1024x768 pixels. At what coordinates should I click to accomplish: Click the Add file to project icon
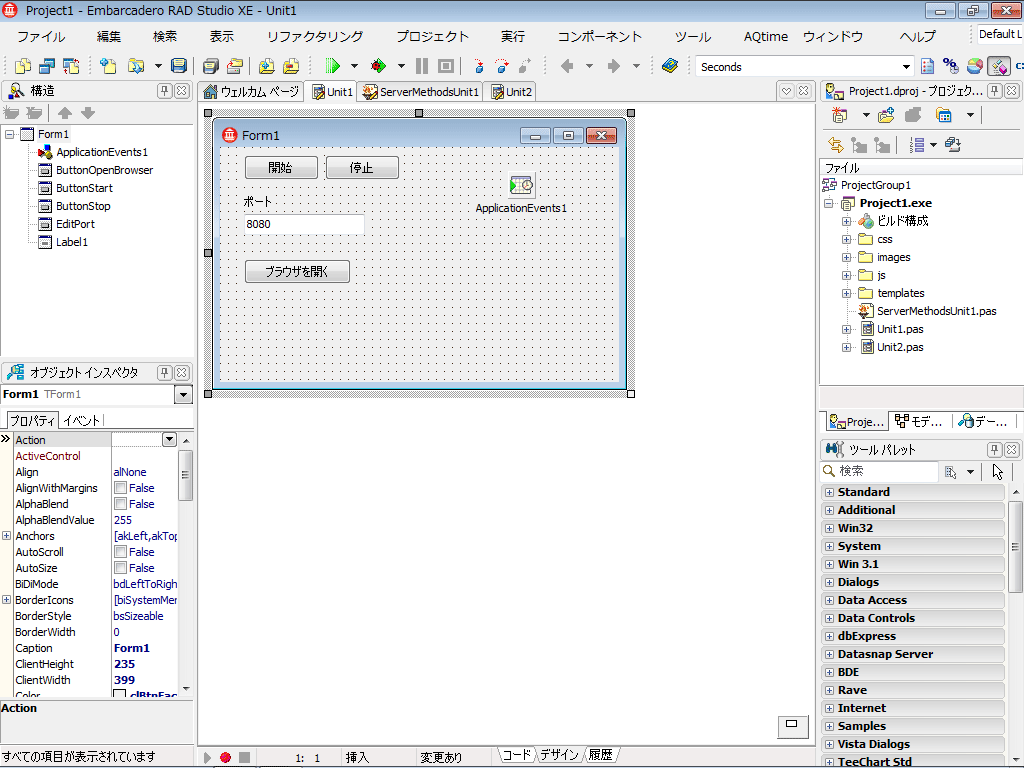(x=266, y=66)
